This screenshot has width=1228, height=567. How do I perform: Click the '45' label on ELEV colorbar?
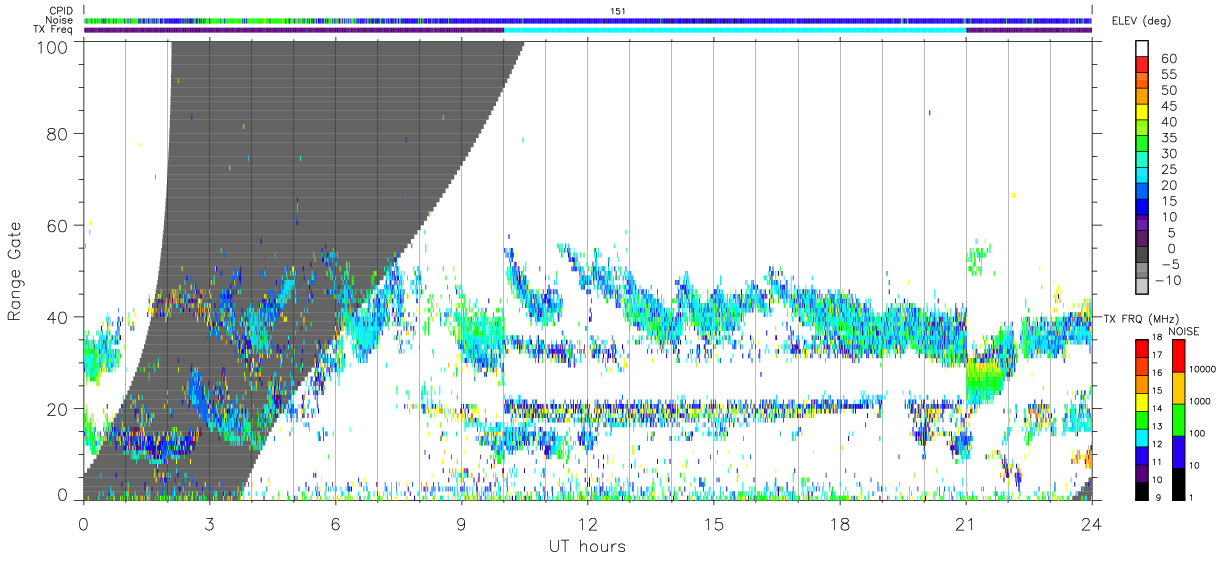[1168, 107]
